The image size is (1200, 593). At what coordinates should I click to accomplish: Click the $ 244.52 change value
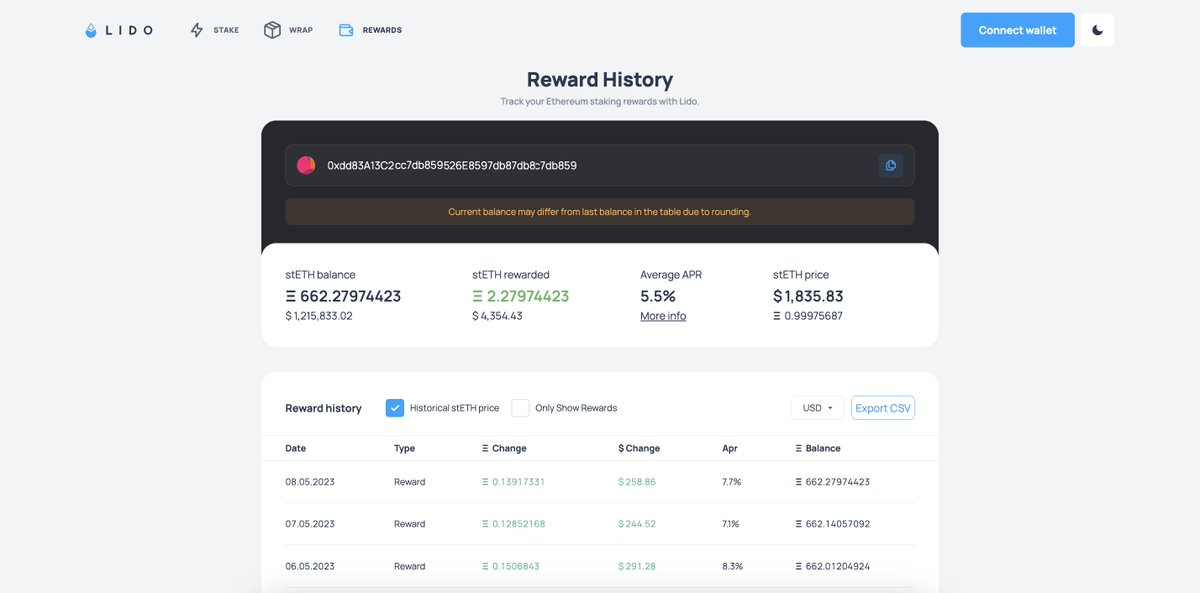click(637, 524)
